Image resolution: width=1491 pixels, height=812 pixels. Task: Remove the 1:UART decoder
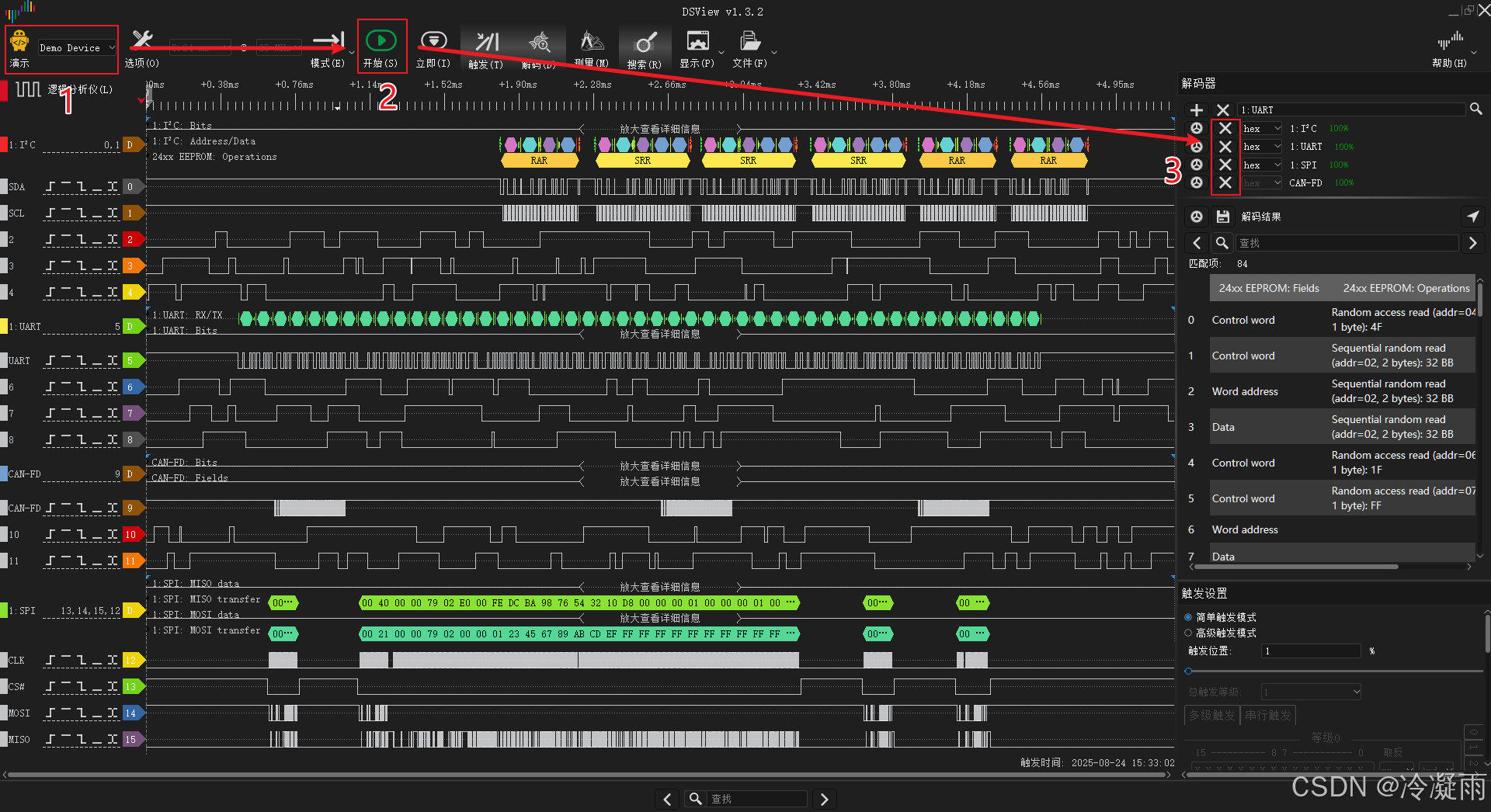click(x=1225, y=147)
